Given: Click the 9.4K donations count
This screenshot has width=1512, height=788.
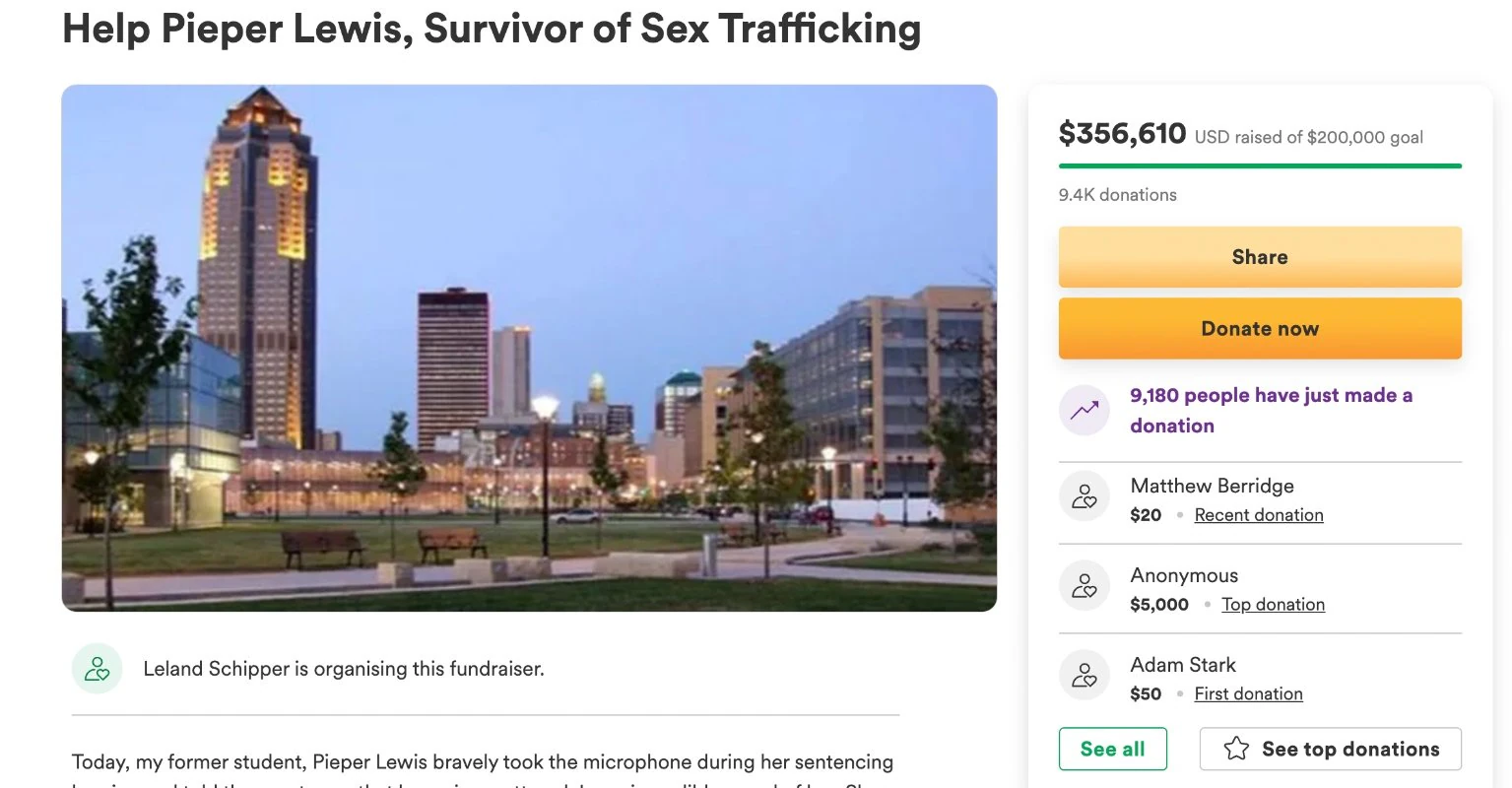Looking at the screenshot, I should pyautogui.click(x=1117, y=195).
